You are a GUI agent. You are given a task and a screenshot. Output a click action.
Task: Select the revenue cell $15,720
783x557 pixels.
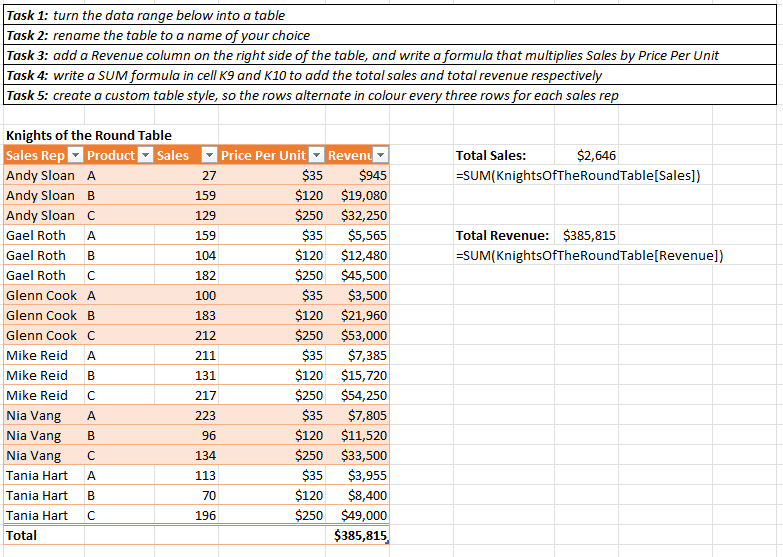pyautogui.click(x=357, y=375)
